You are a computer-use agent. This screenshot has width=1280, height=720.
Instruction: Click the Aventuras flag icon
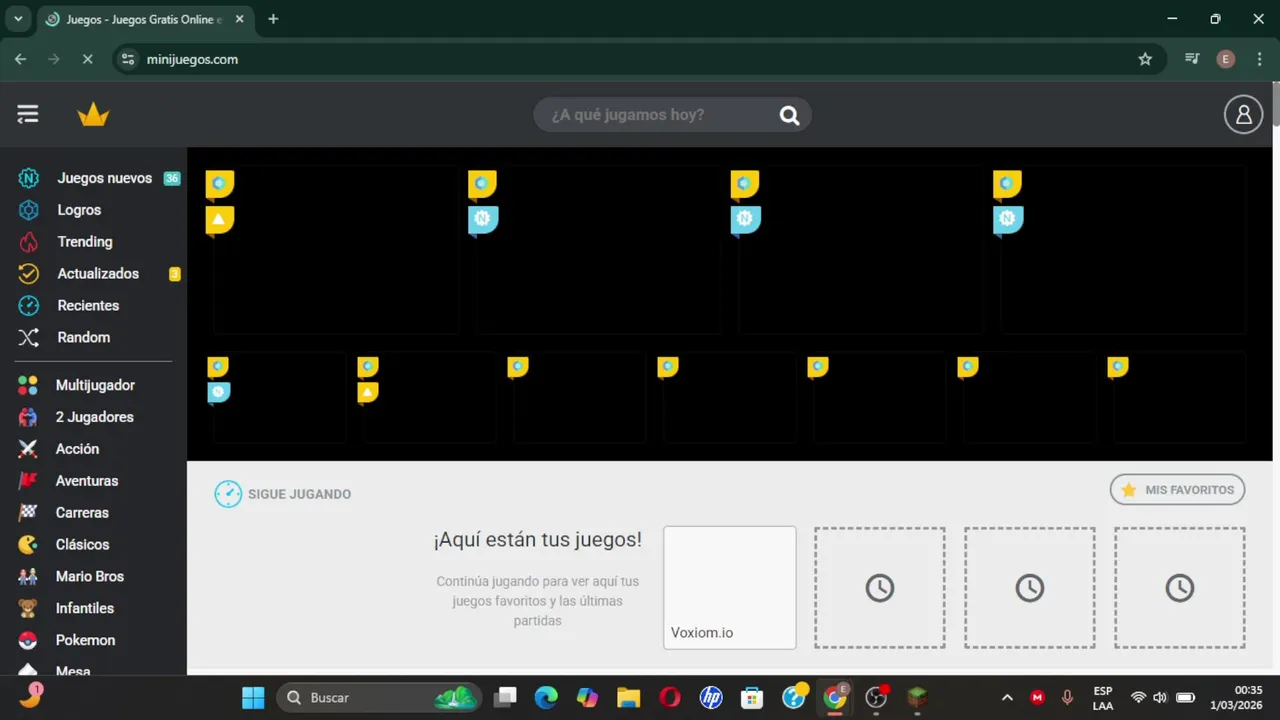[28, 481]
